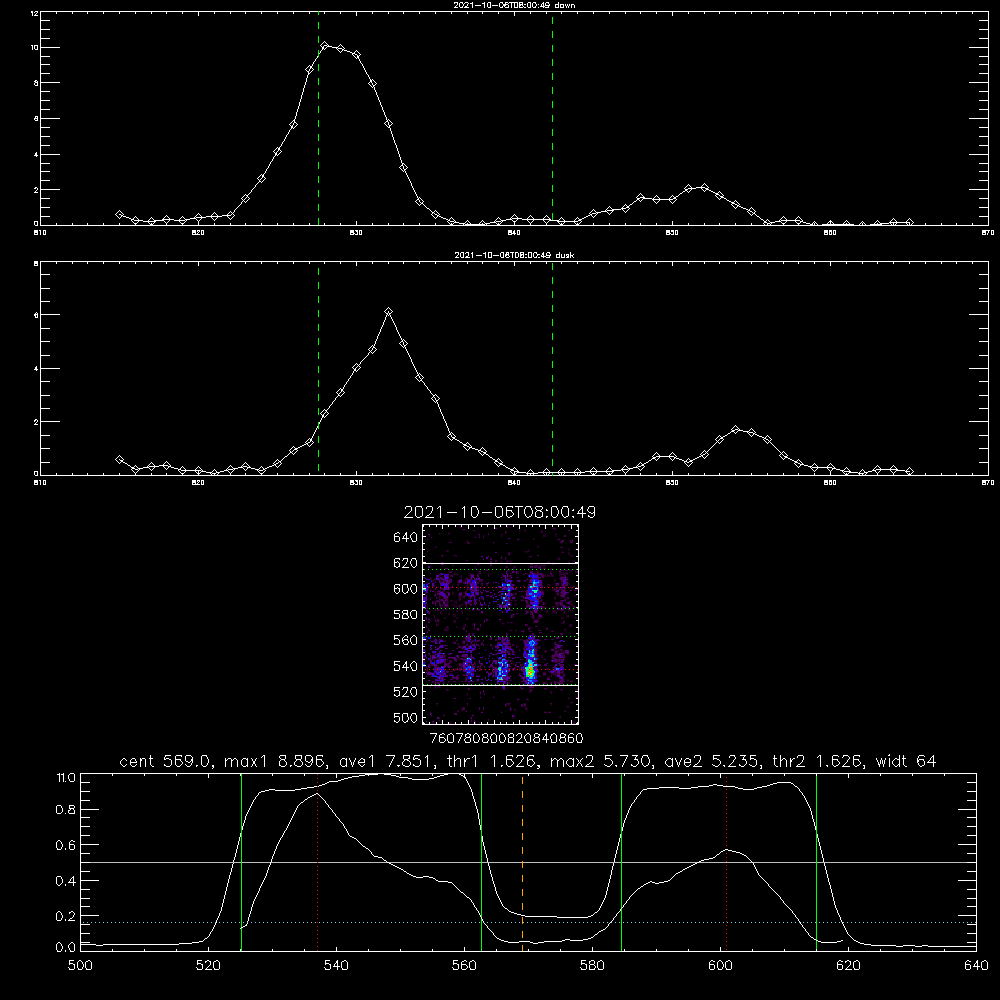Click the brightest emission spot in spectral image
The width and height of the screenshot is (1000, 1000).
[529, 672]
